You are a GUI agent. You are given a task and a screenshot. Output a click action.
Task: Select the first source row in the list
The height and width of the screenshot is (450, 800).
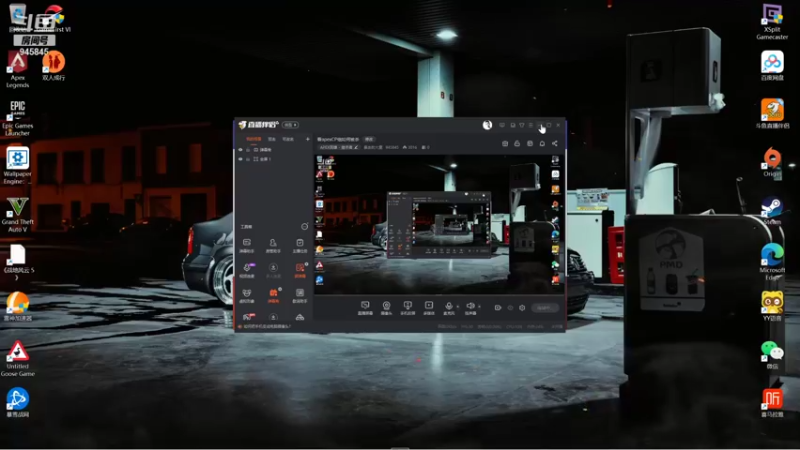pos(273,150)
